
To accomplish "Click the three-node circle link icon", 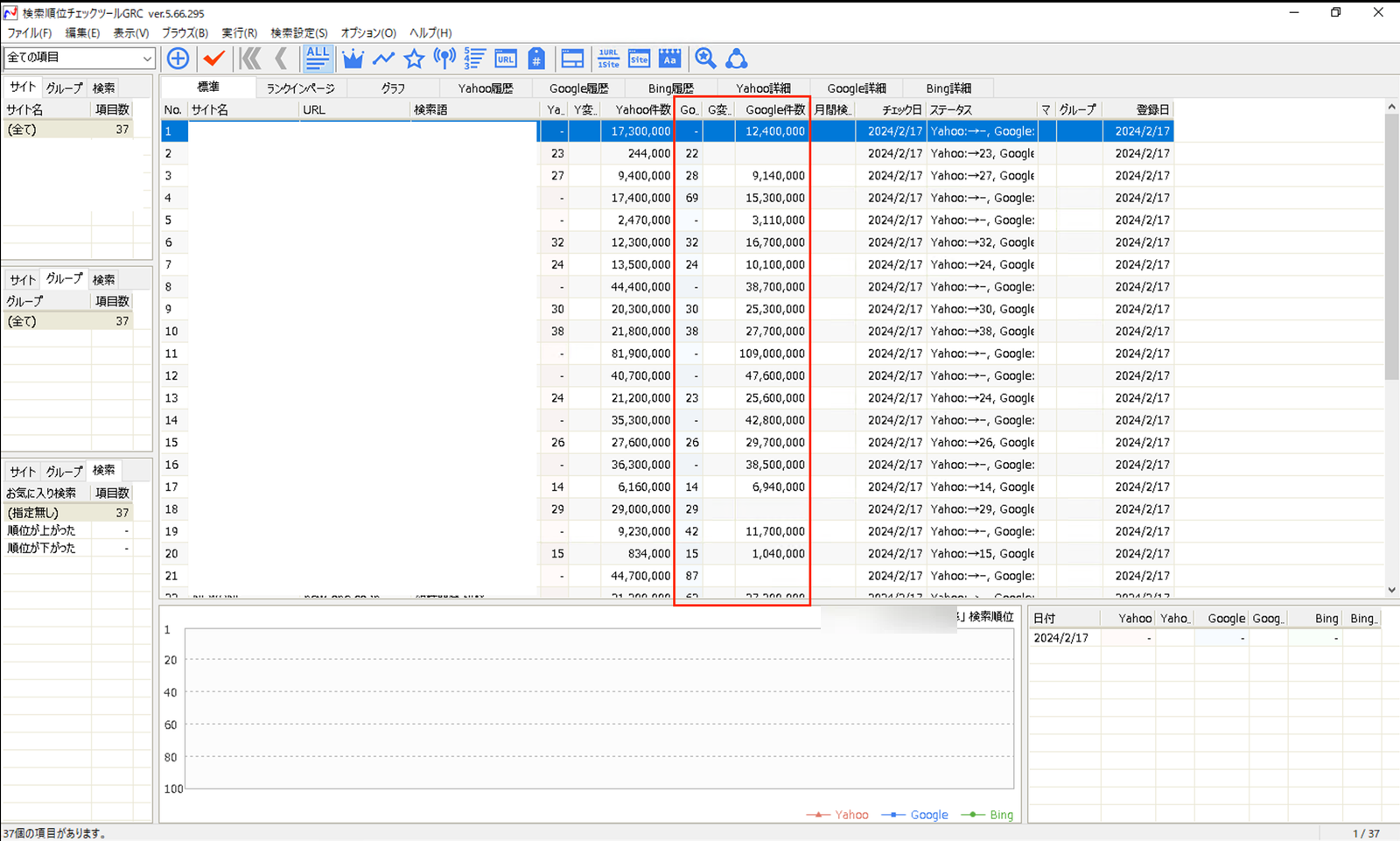I will [737, 59].
